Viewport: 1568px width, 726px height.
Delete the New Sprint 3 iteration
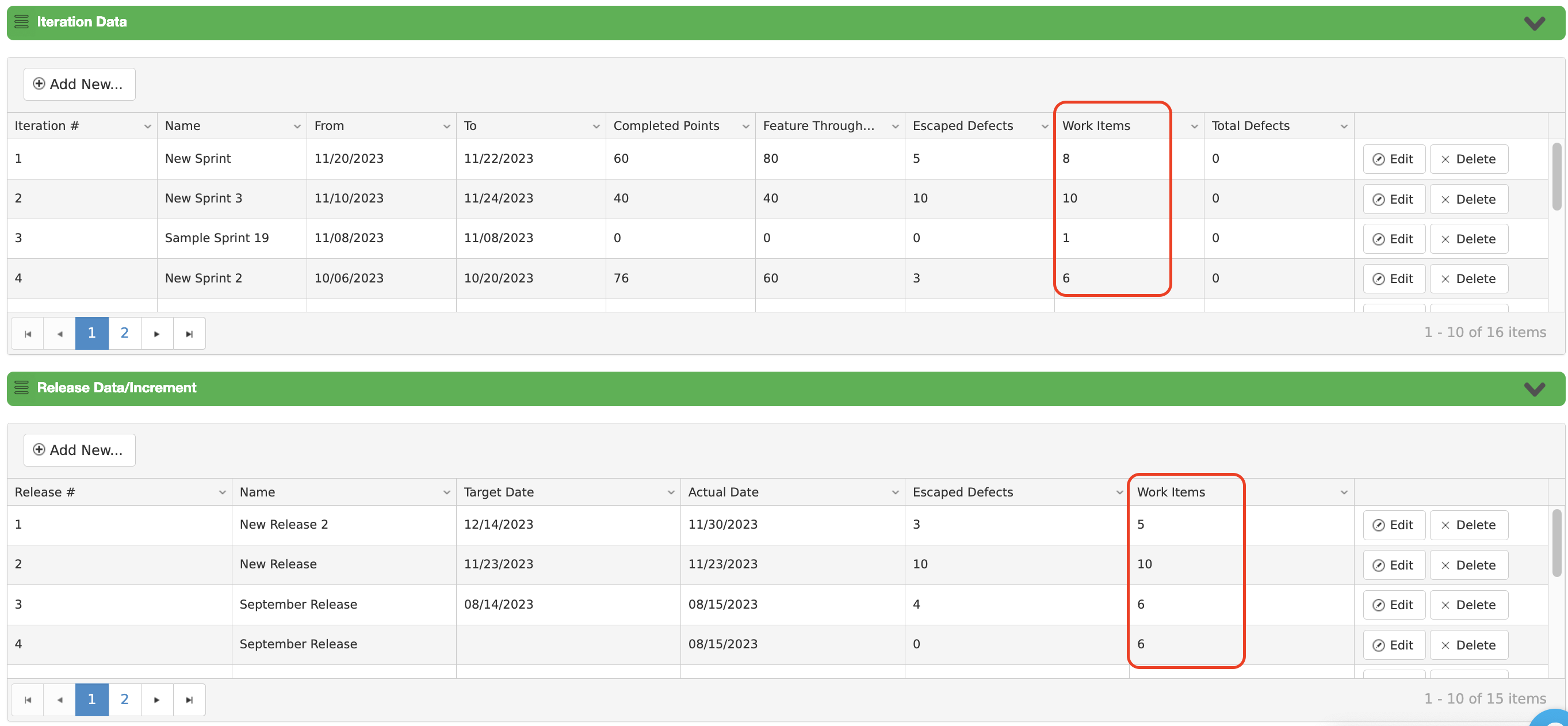click(x=1469, y=200)
